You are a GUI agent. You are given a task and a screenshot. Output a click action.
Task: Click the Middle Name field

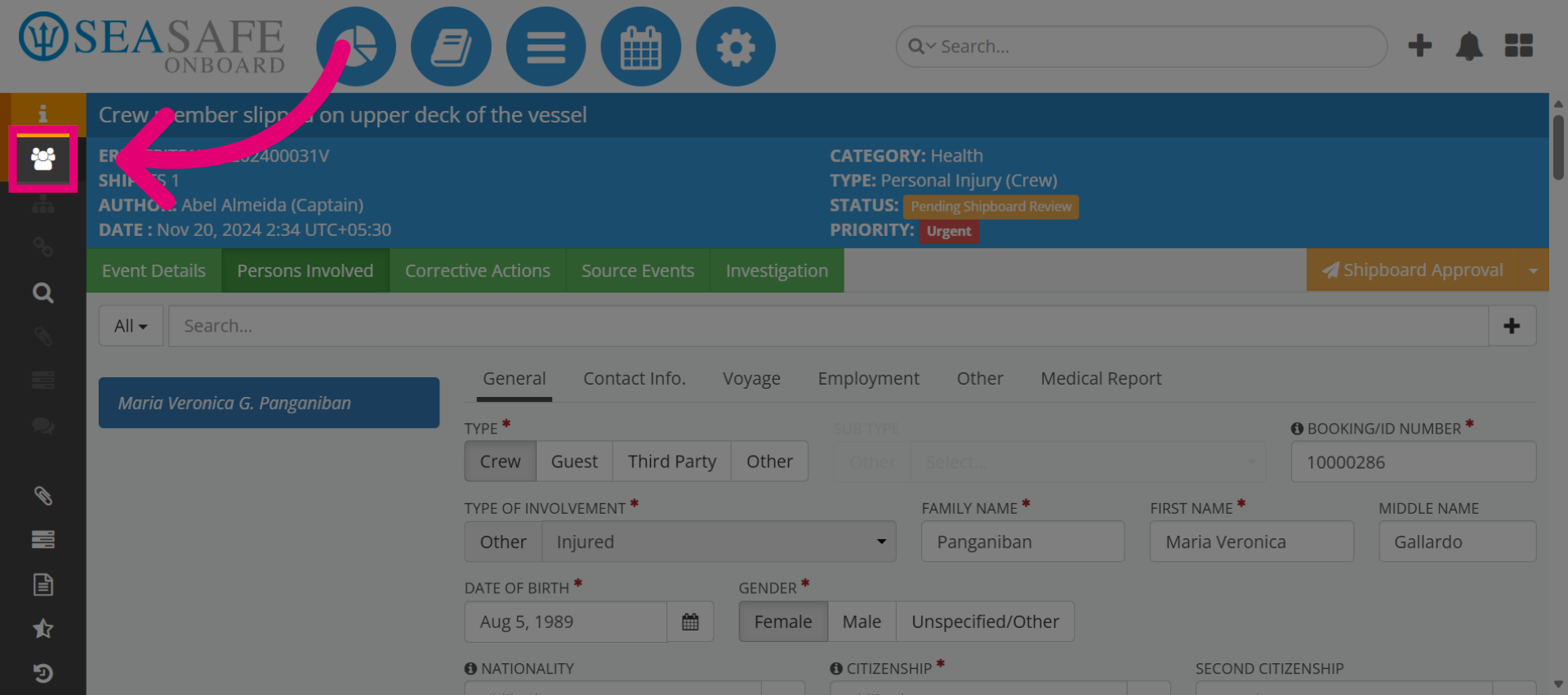click(x=1457, y=541)
